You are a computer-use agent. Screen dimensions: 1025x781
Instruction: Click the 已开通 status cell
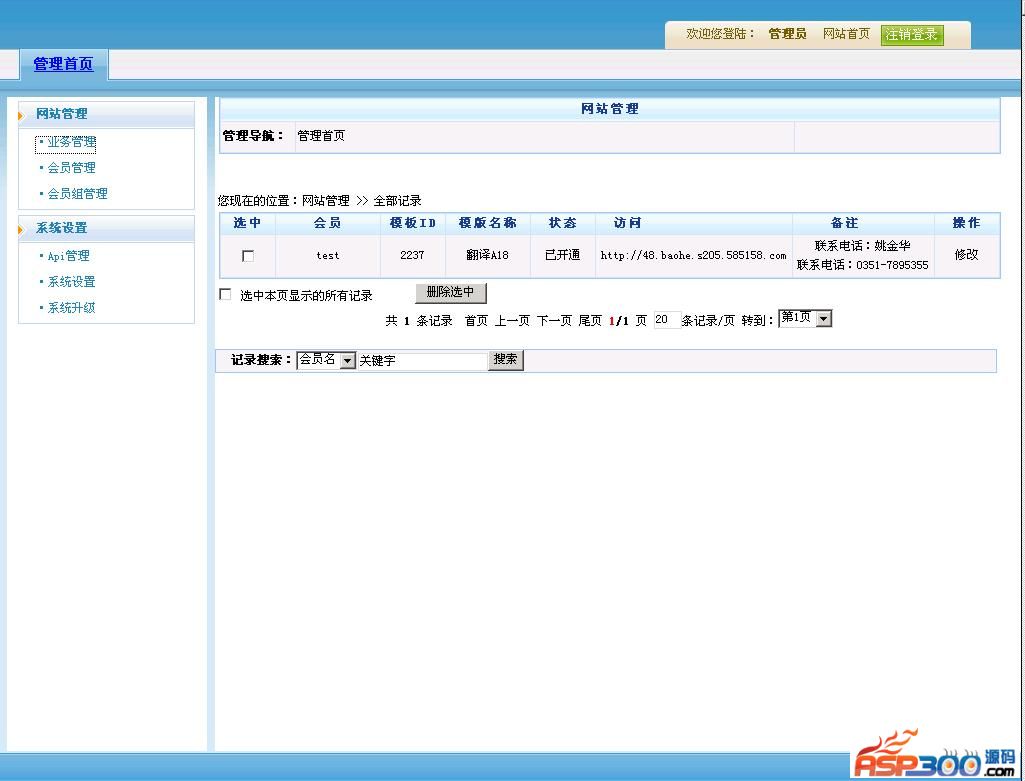tap(562, 255)
